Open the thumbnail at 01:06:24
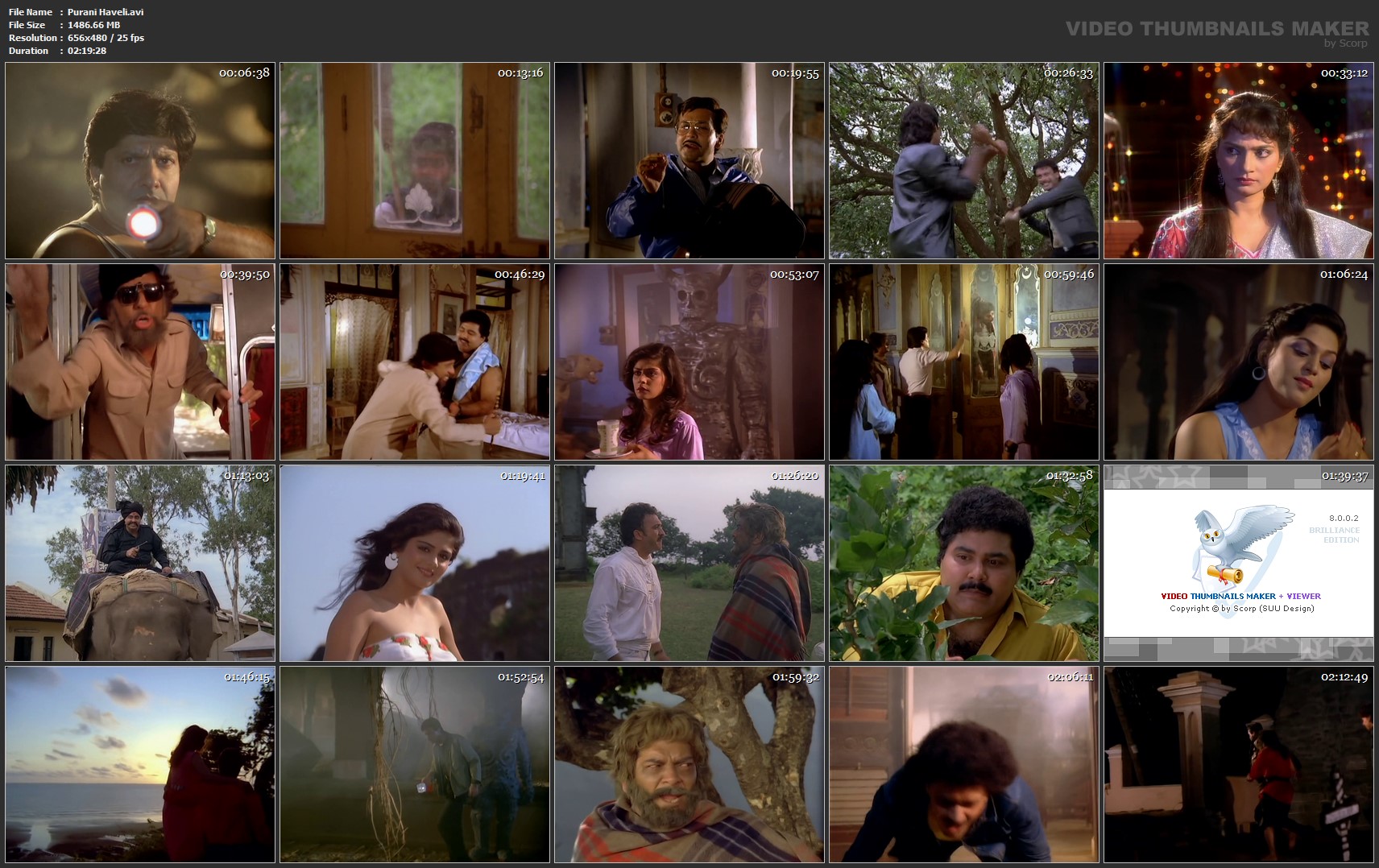 tap(1239, 362)
